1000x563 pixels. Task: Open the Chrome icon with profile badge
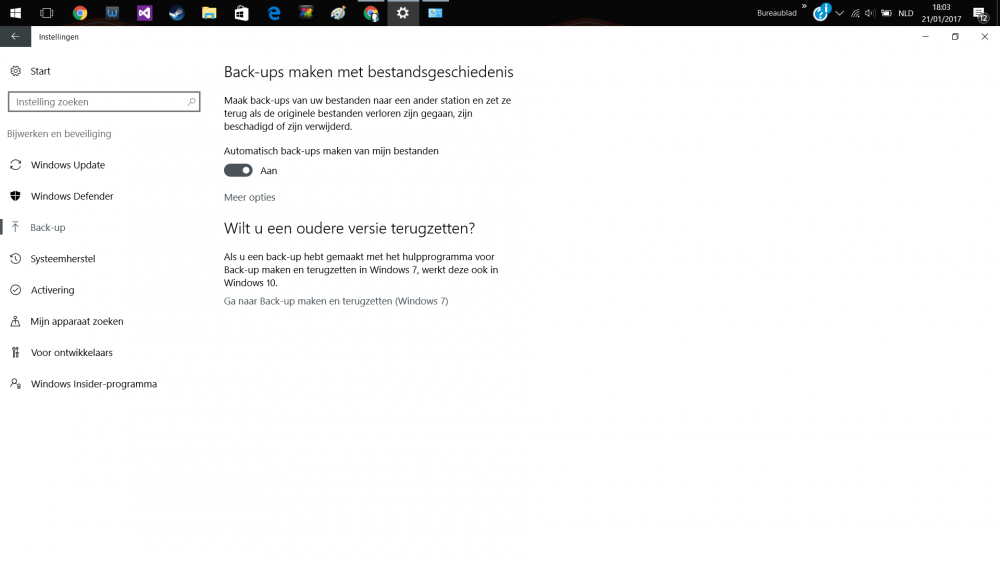[371, 13]
